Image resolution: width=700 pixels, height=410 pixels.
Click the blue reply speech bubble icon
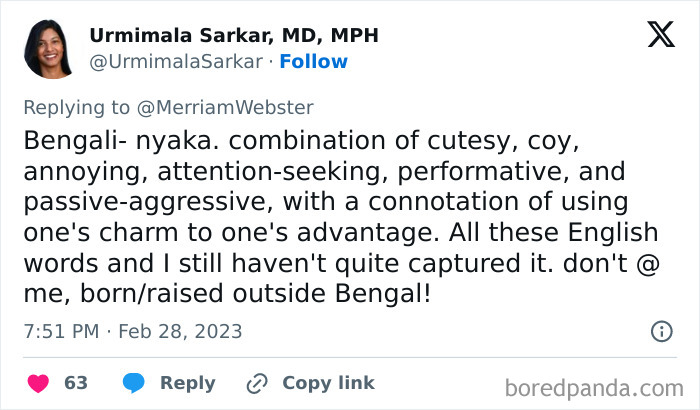click(134, 383)
